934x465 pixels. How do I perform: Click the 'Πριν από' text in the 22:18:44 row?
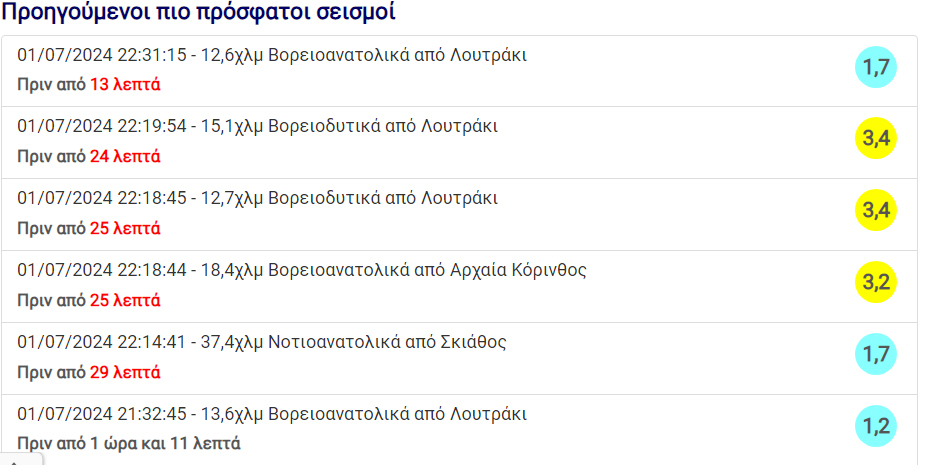[x=51, y=301]
